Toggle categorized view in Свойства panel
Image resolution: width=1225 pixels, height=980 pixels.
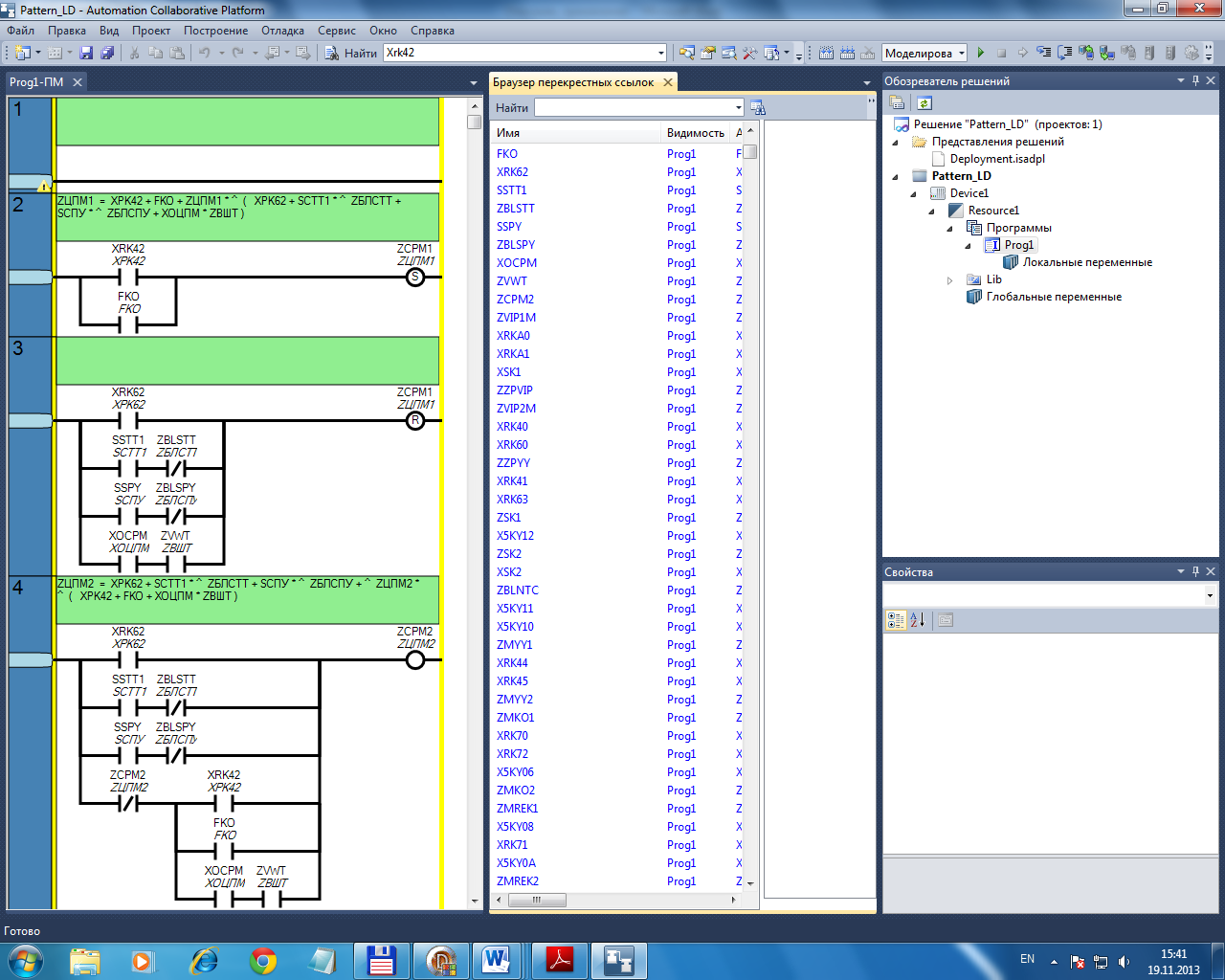coord(896,620)
